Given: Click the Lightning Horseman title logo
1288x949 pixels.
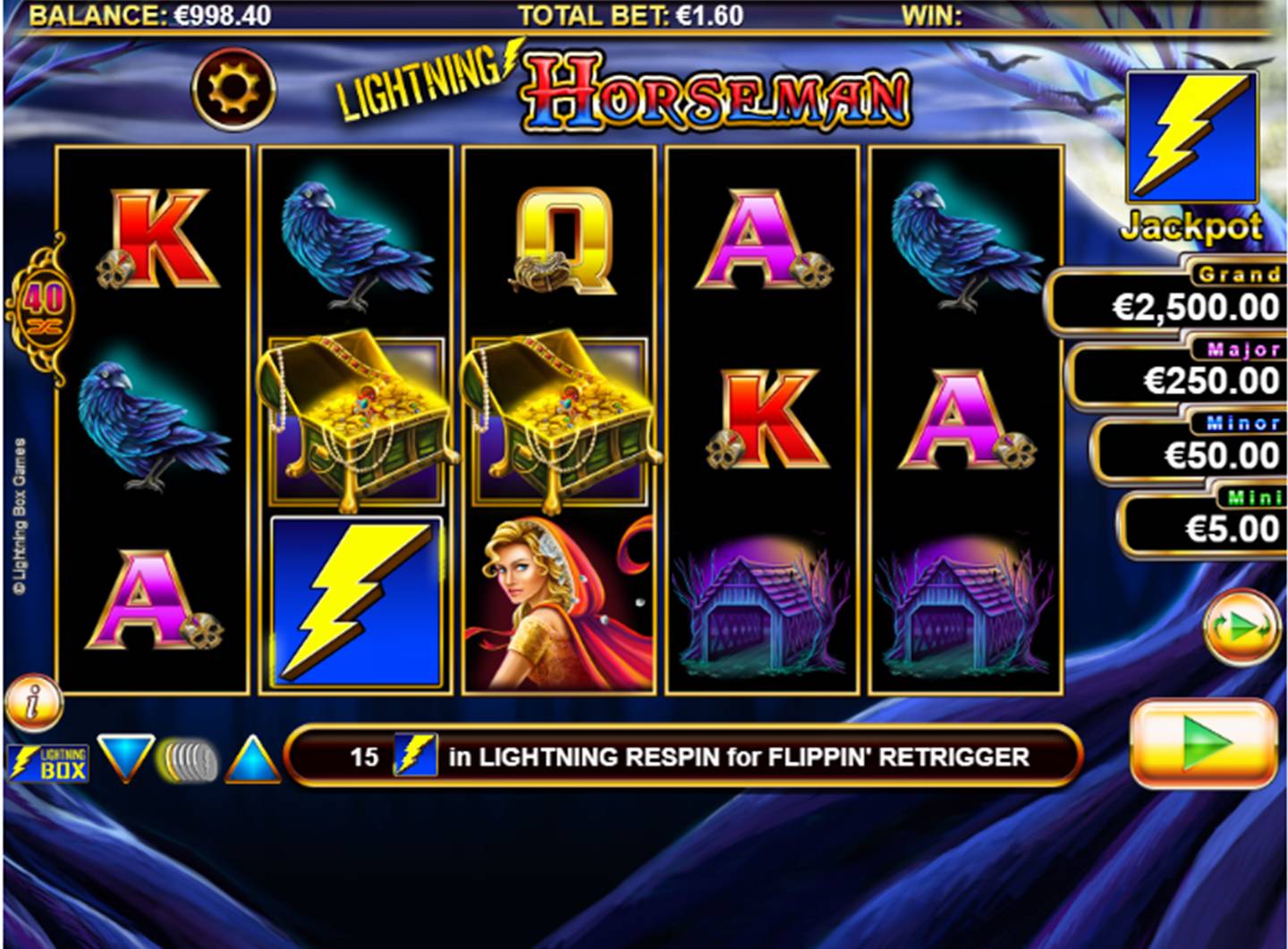Looking at the screenshot, I should click(x=624, y=89).
